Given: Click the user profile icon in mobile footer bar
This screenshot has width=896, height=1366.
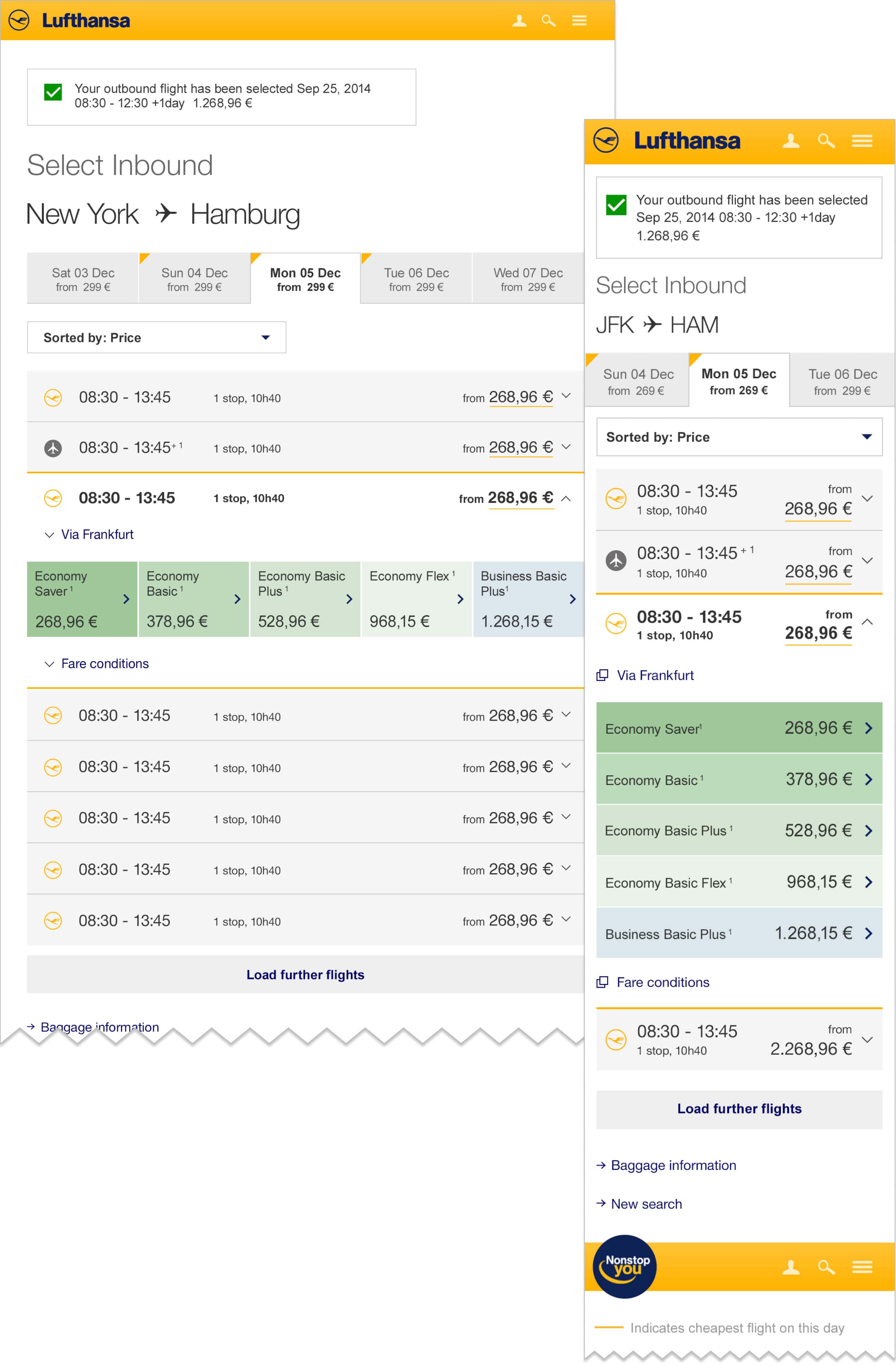Looking at the screenshot, I should 791,1267.
